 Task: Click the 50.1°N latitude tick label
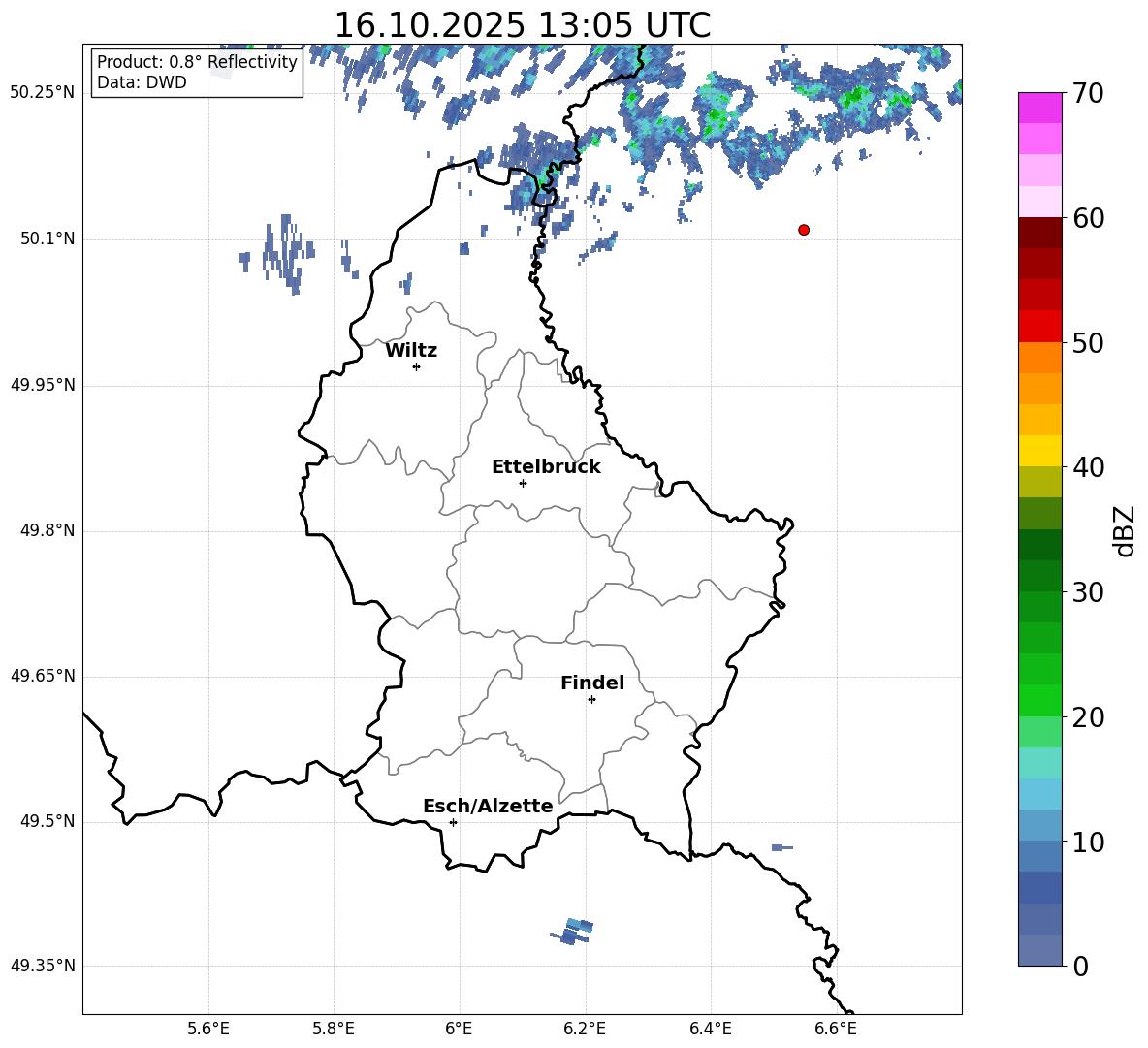48,238
